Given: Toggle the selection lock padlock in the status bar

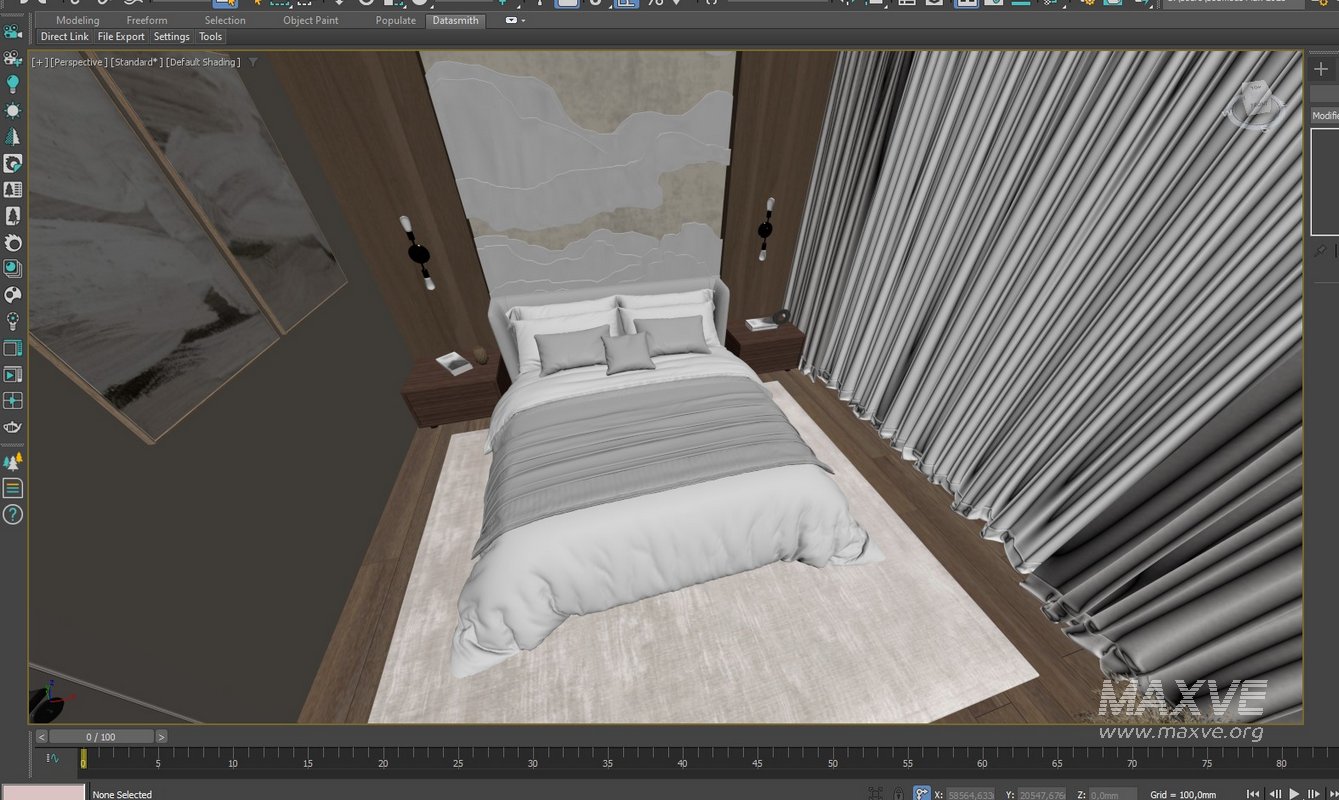Looking at the screenshot, I should tap(899, 793).
